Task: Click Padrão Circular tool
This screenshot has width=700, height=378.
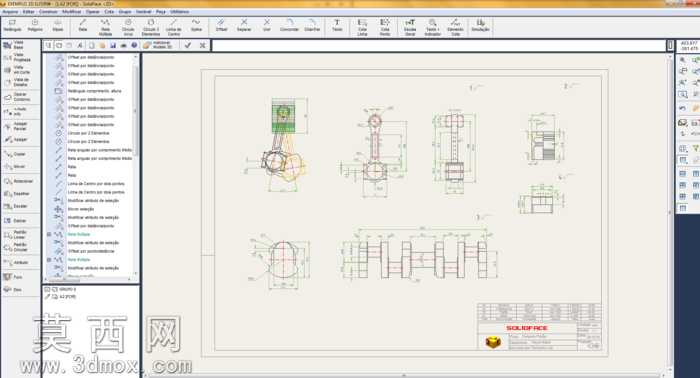Action: coord(16,247)
